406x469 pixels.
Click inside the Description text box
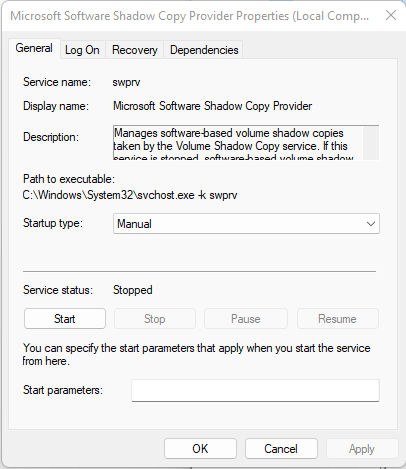(x=238, y=143)
